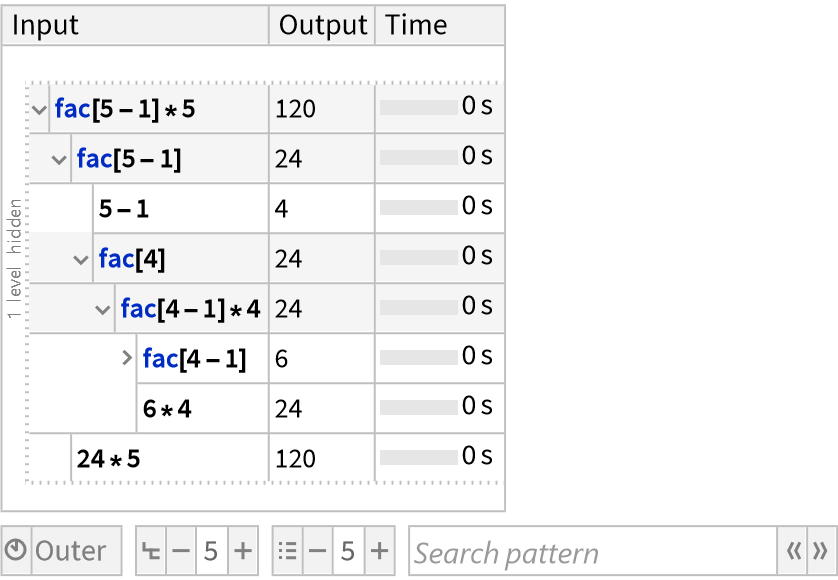
Task: Decrease the tree depth value
Action: click(x=181, y=551)
